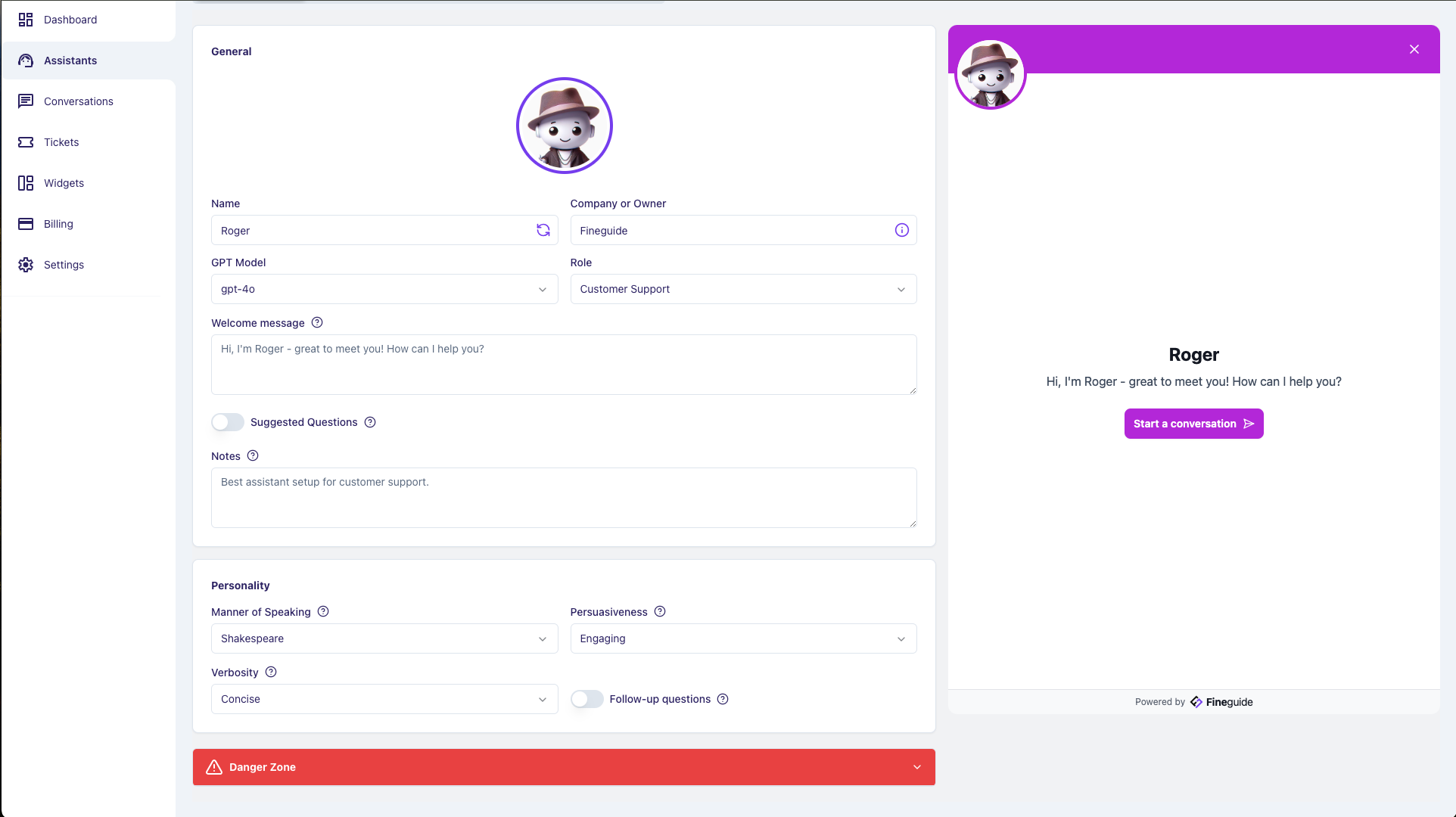Click the Billing sidebar icon

pos(25,223)
